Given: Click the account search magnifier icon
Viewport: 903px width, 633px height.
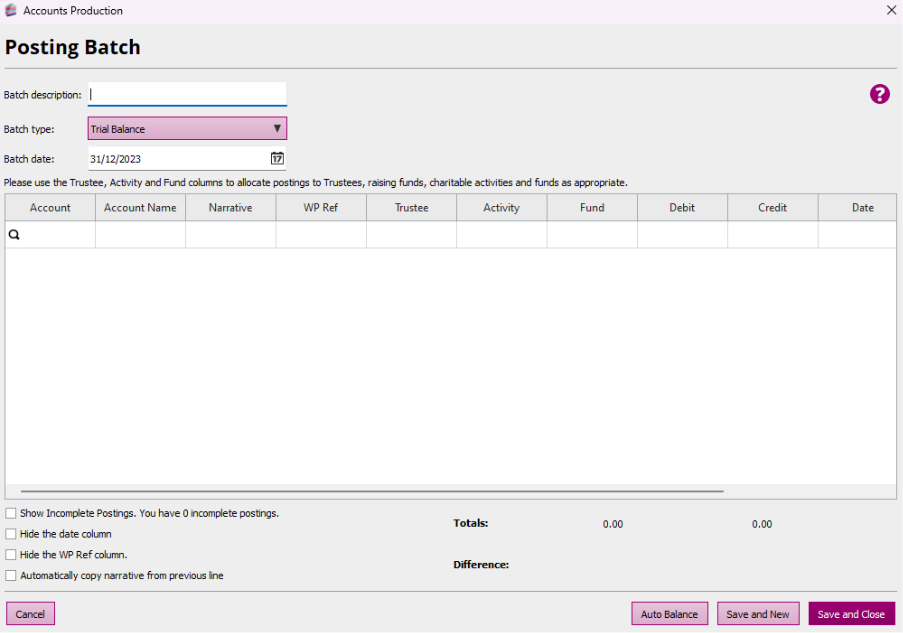Looking at the screenshot, I should [x=15, y=235].
